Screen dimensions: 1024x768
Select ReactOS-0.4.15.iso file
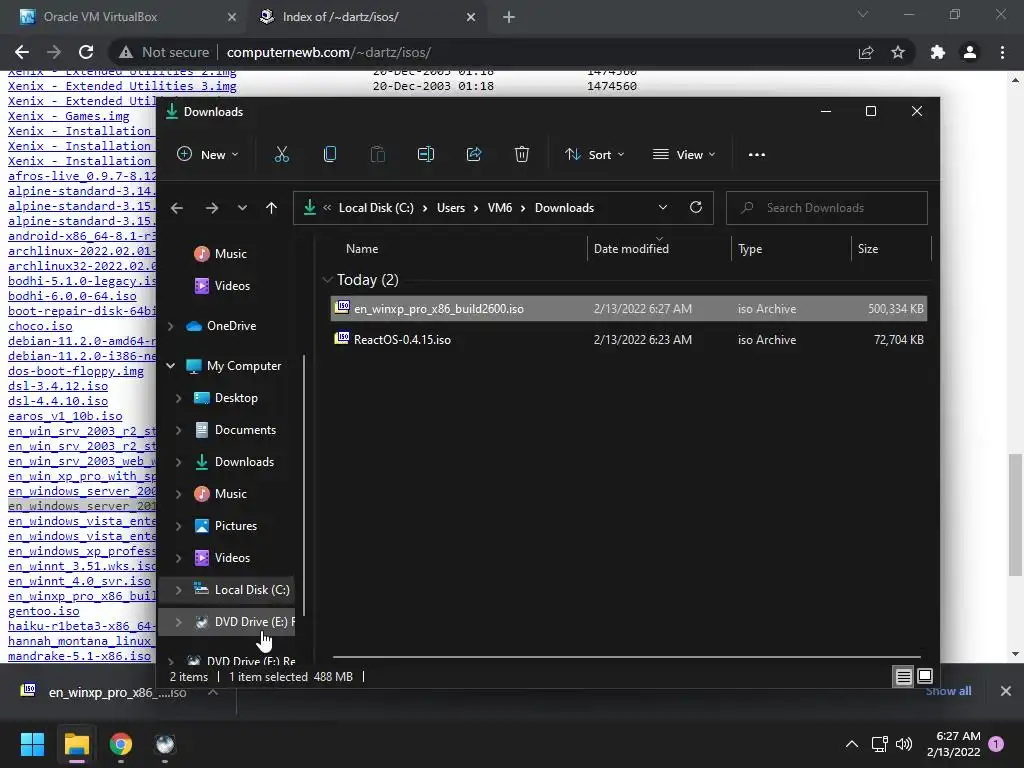click(x=628, y=340)
